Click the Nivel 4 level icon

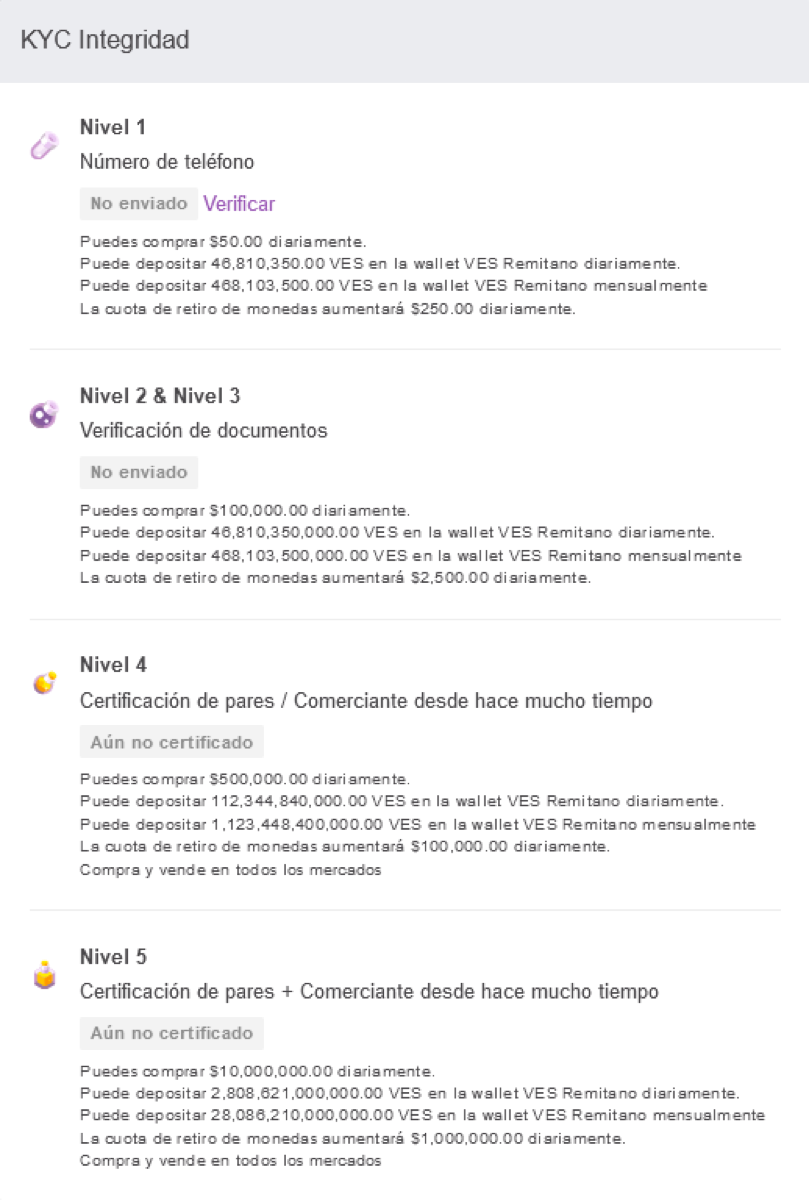44,684
